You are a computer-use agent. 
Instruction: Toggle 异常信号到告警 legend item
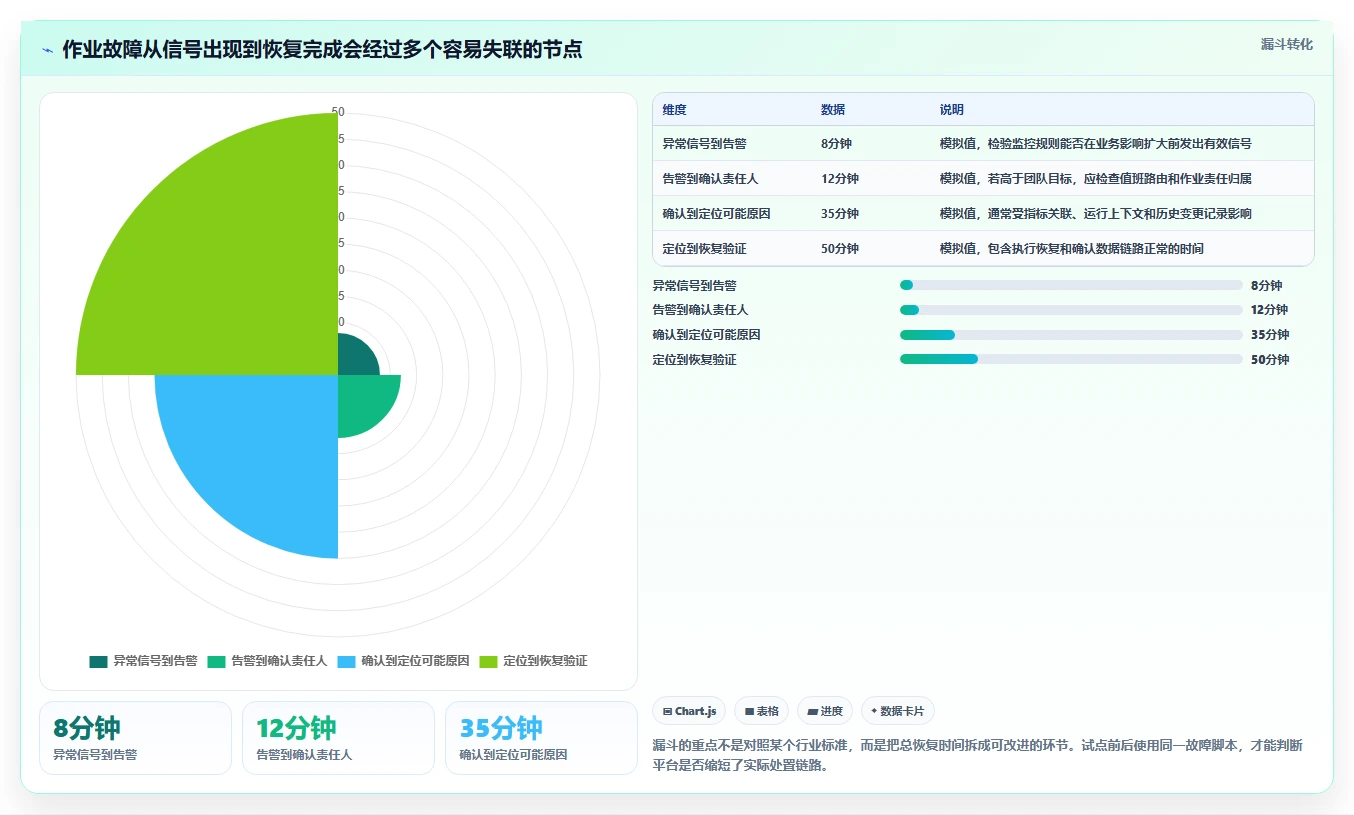coord(143,661)
